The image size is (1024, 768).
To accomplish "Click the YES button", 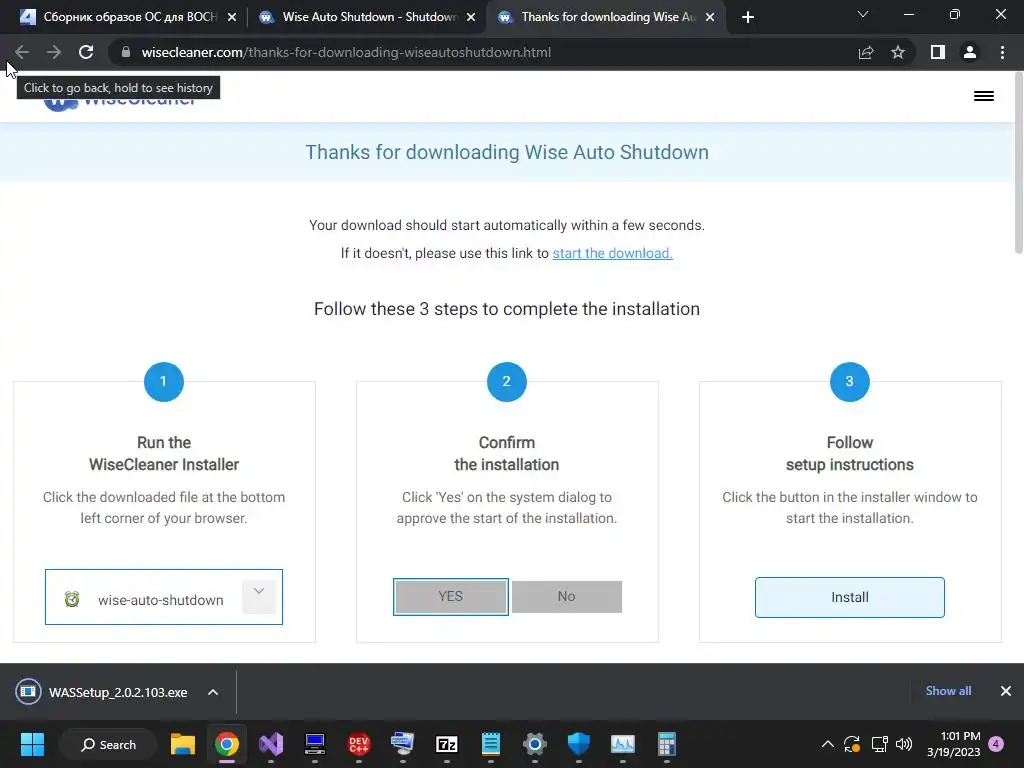I will pyautogui.click(x=451, y=596).
